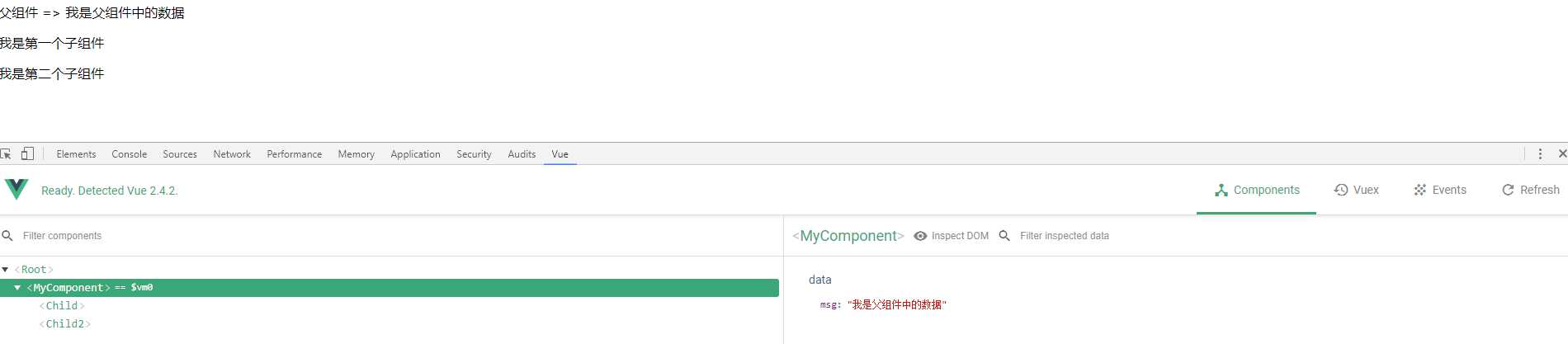Switch to the Console tab
The image size is (1568, 344).
[130, 154]
